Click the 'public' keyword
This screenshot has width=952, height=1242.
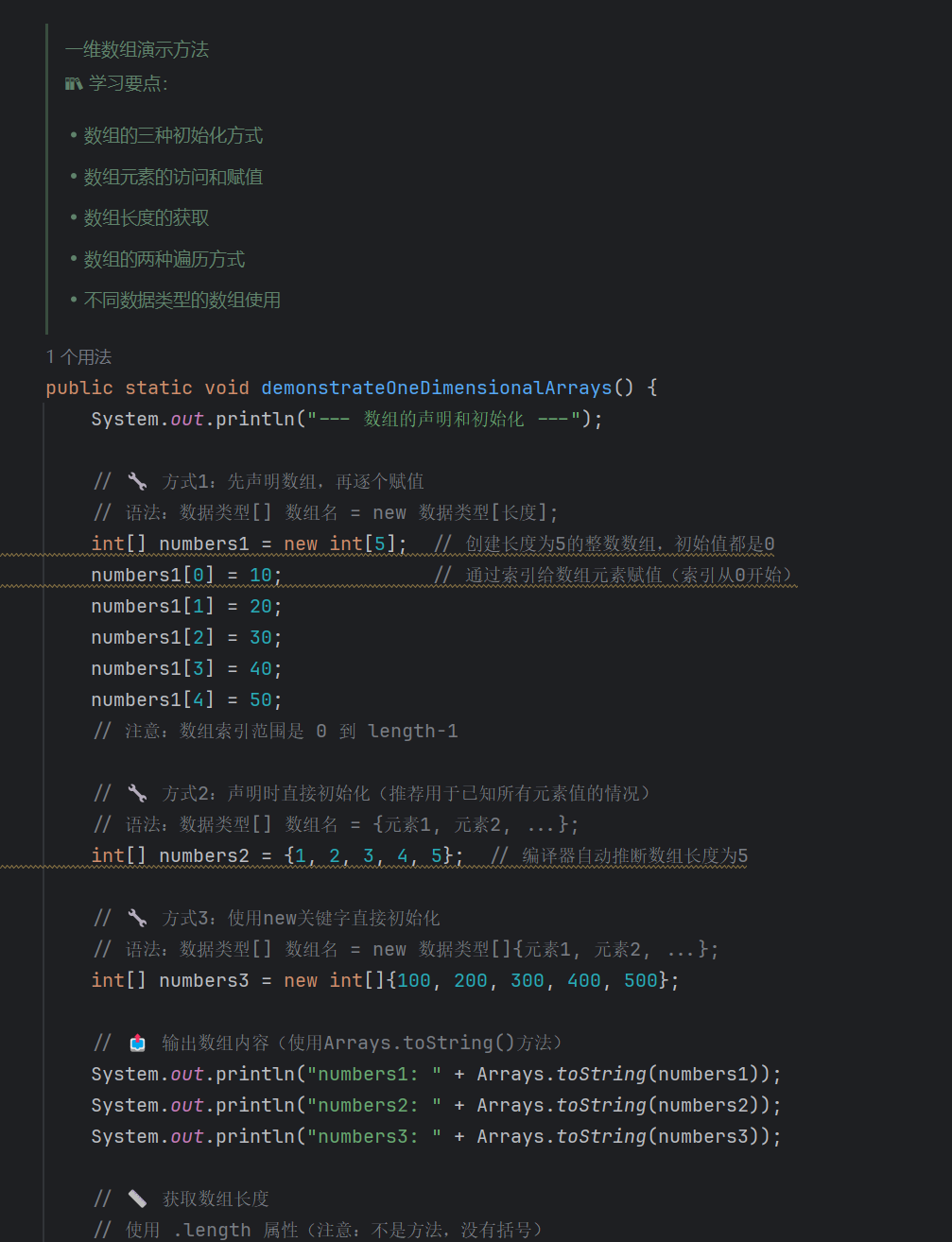tap(79, 388)
